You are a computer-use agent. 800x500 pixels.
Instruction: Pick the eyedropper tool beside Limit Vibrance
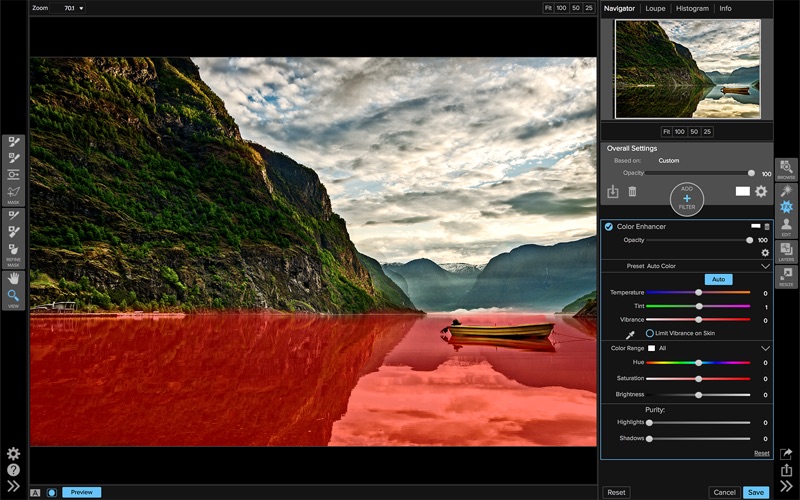(631, 335)
